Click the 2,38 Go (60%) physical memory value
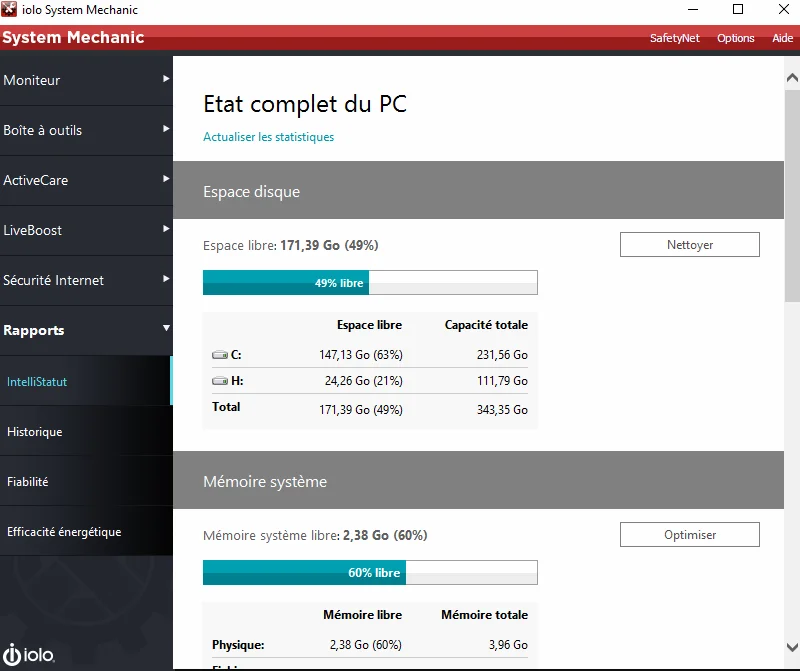 click(365, 645)
